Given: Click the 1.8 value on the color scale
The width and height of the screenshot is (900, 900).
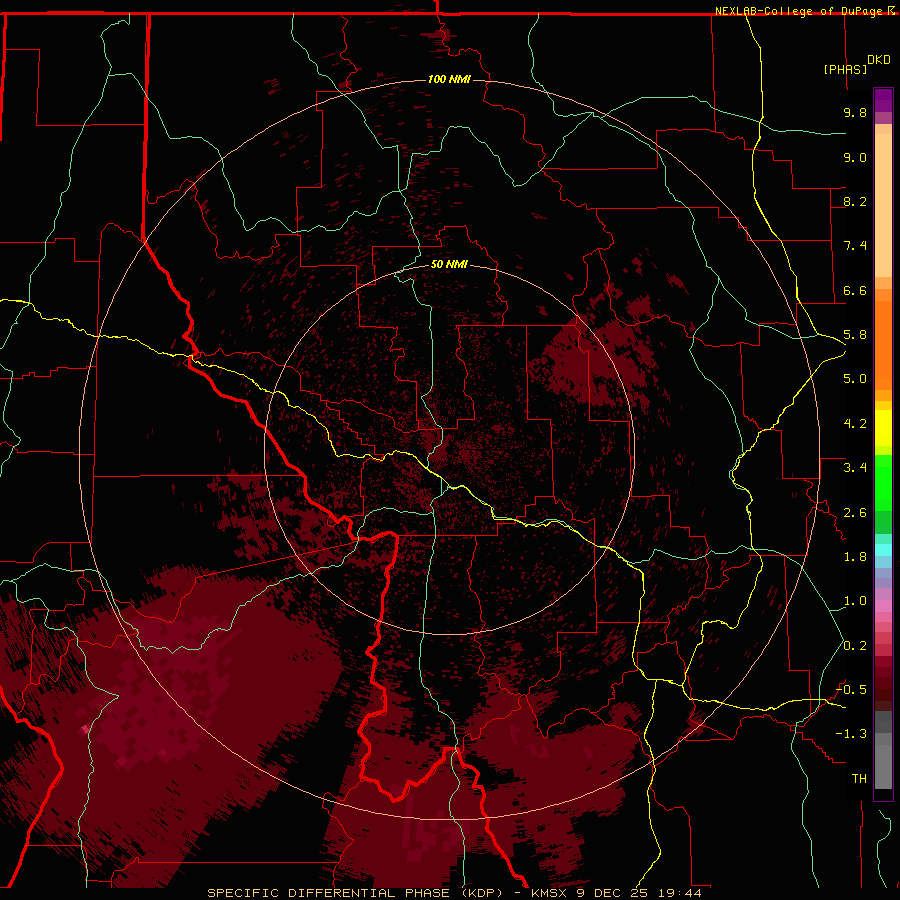Looking at the screenshot, I should click(855, 557).
